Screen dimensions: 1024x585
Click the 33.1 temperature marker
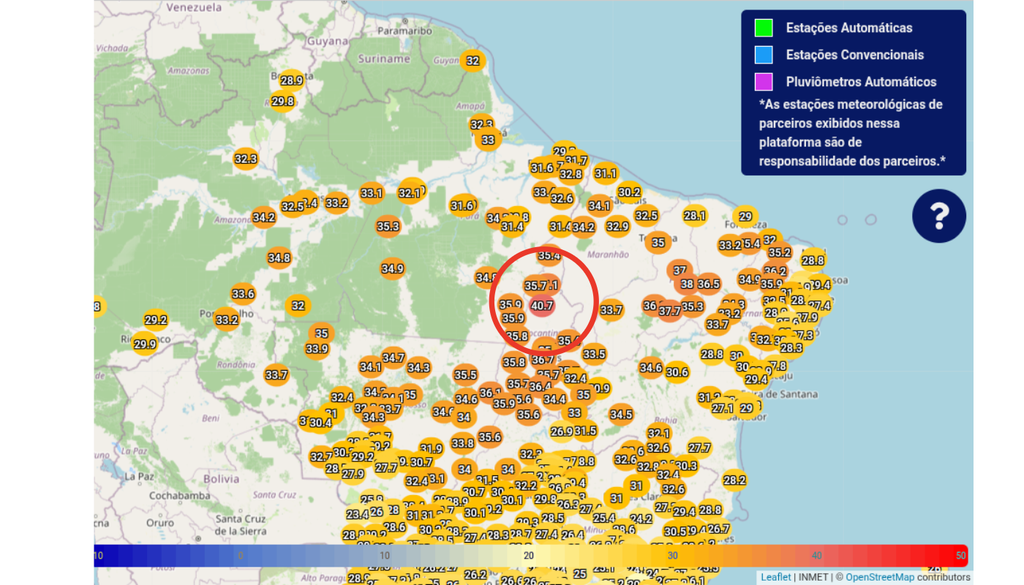tap(372, 193)
